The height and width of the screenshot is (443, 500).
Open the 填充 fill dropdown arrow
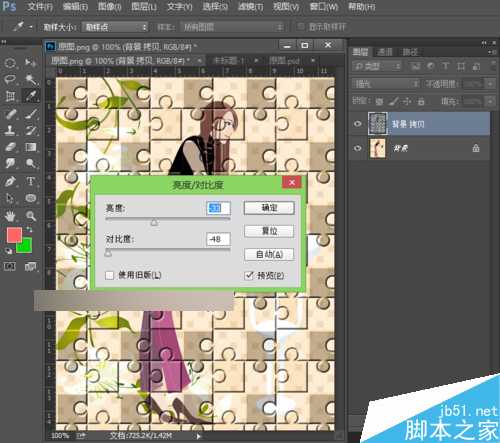coord(490,101)
